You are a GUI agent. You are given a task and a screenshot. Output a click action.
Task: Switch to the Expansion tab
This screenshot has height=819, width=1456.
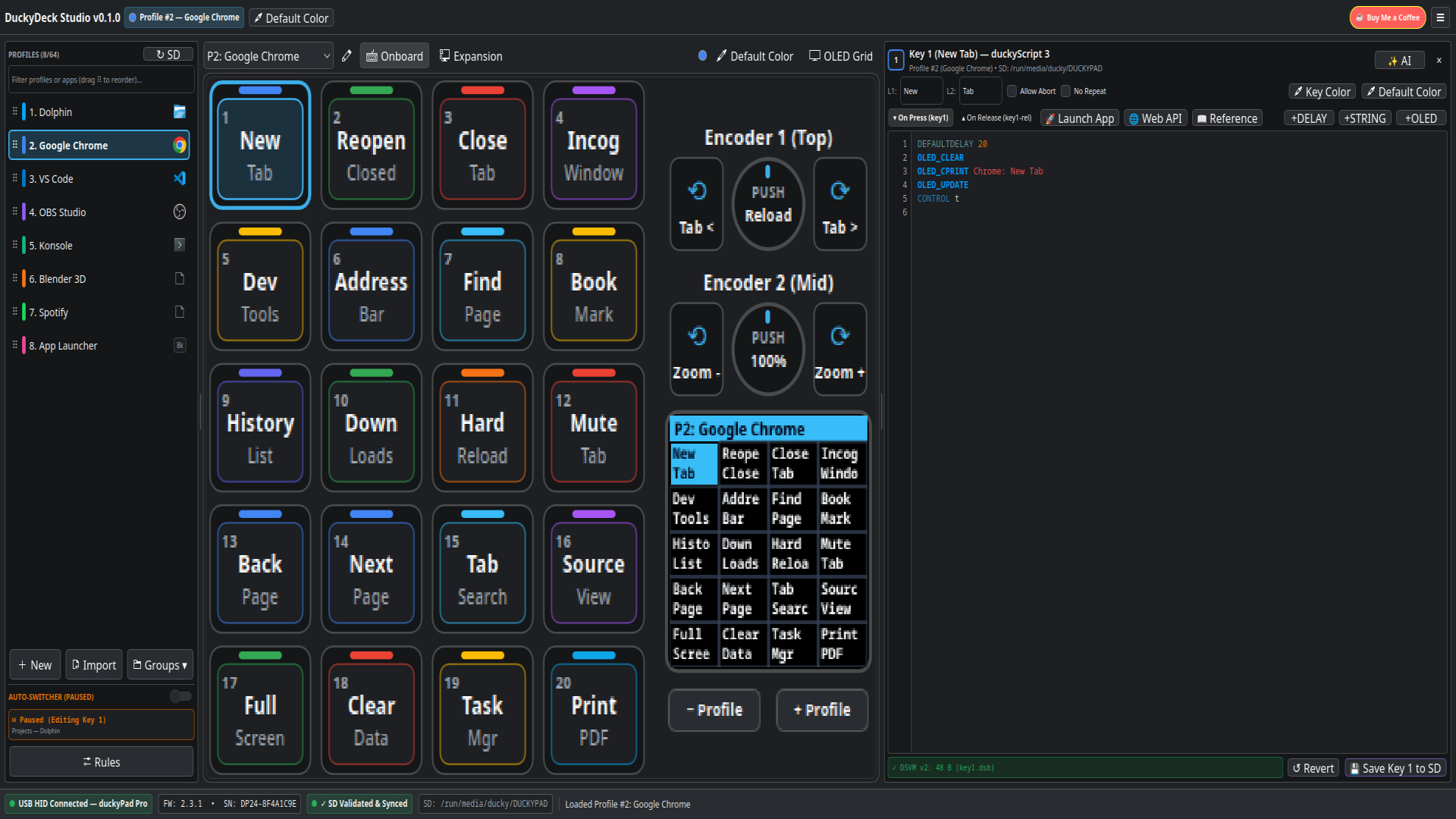471,56
